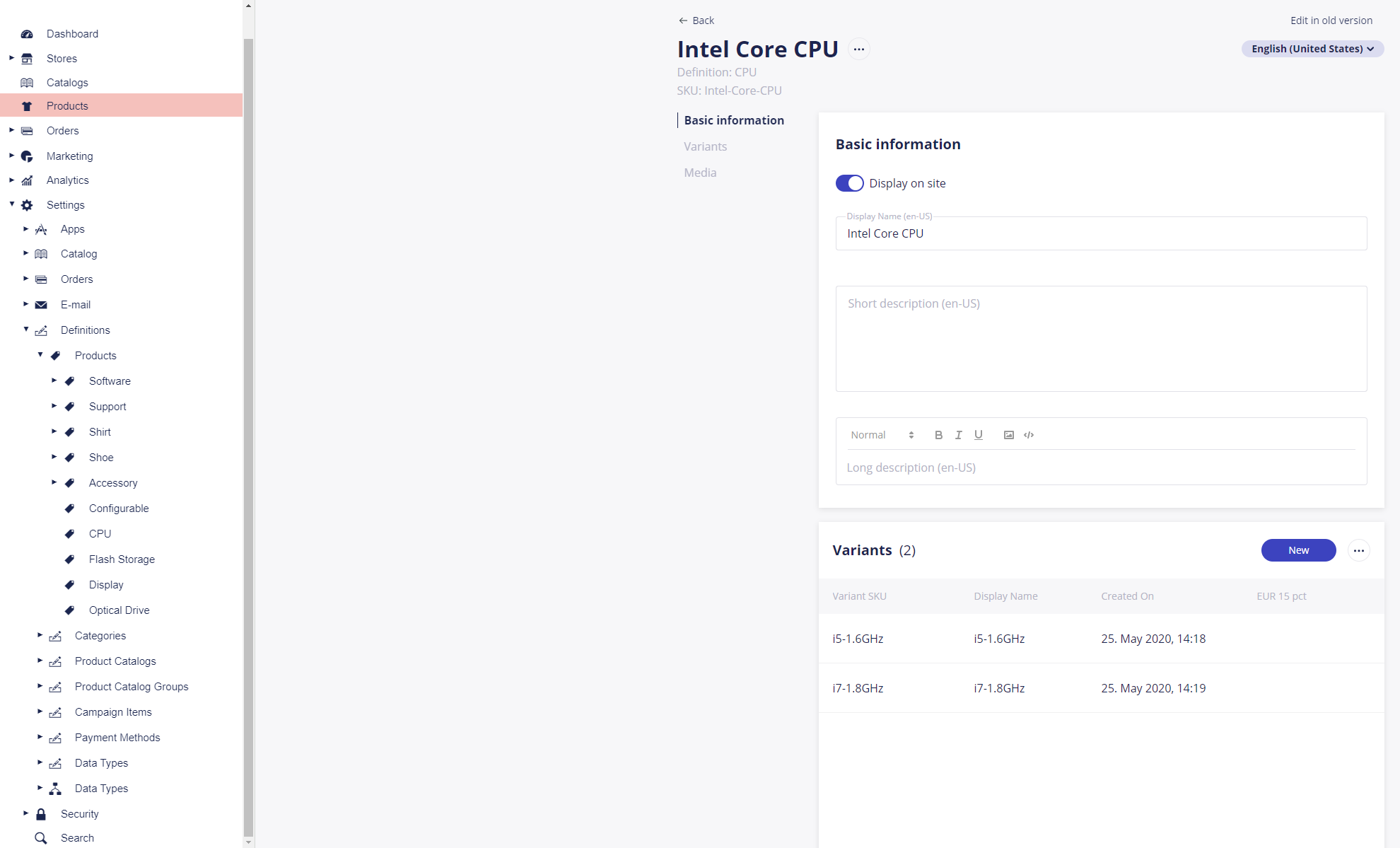Viewport: 1400px width, 848px height.
Task: Insert image into long description
Action: 1008,435
